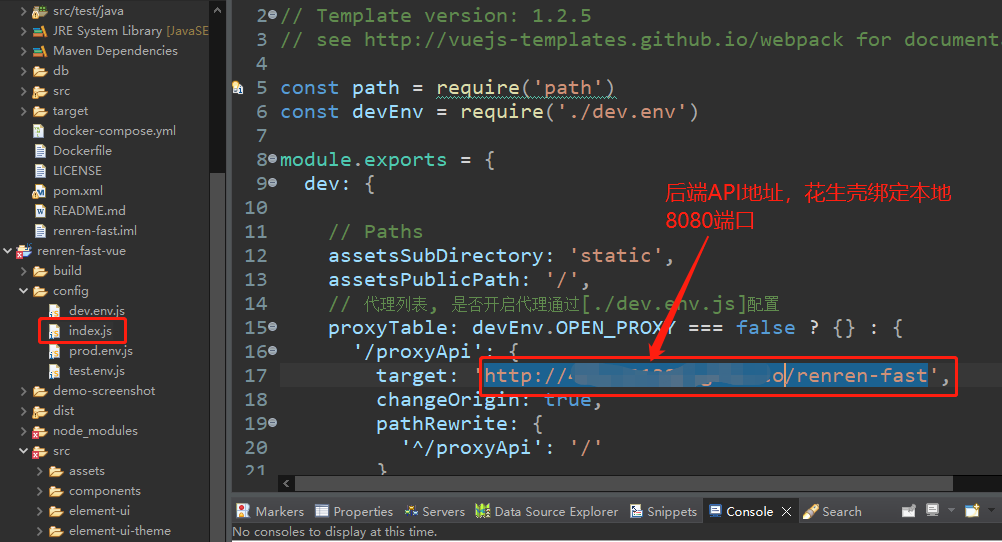
Task: Select the test.env.js file
Action: (x=96, y=371)
